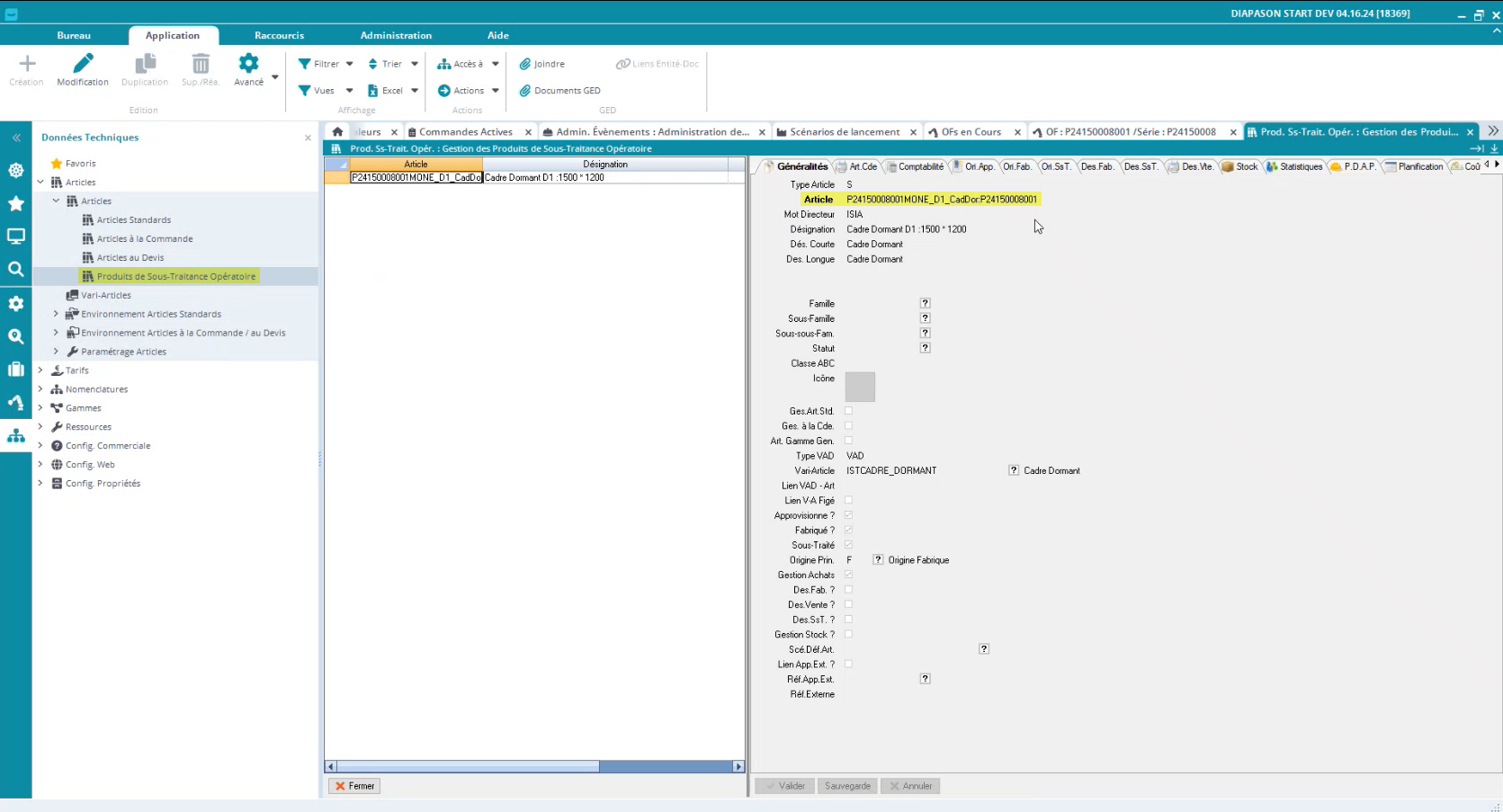This screenshot has width=1503, height=812.
Task: Open the Avancé gear tool
Action: tap(248, 64)
